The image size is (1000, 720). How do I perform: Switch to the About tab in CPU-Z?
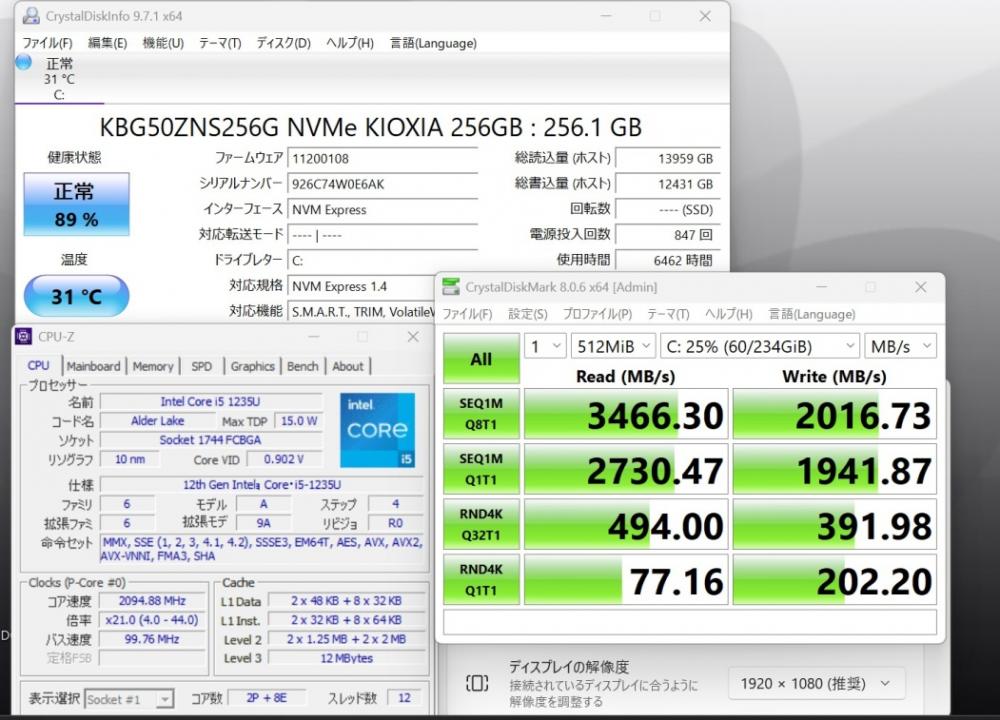(x=348, y=366)
